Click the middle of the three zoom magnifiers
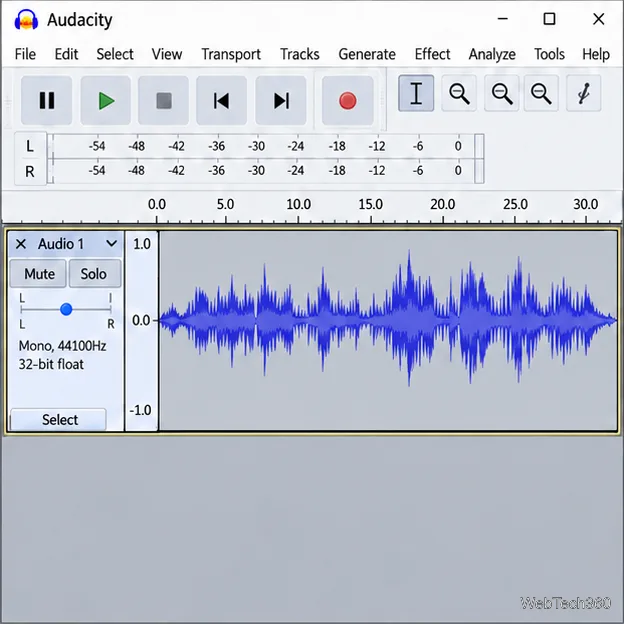This screenshot has width=624, height=624. coord(501,93)
